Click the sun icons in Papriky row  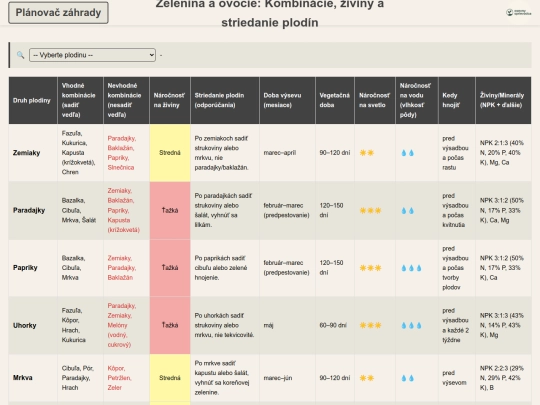coord(370,268)
